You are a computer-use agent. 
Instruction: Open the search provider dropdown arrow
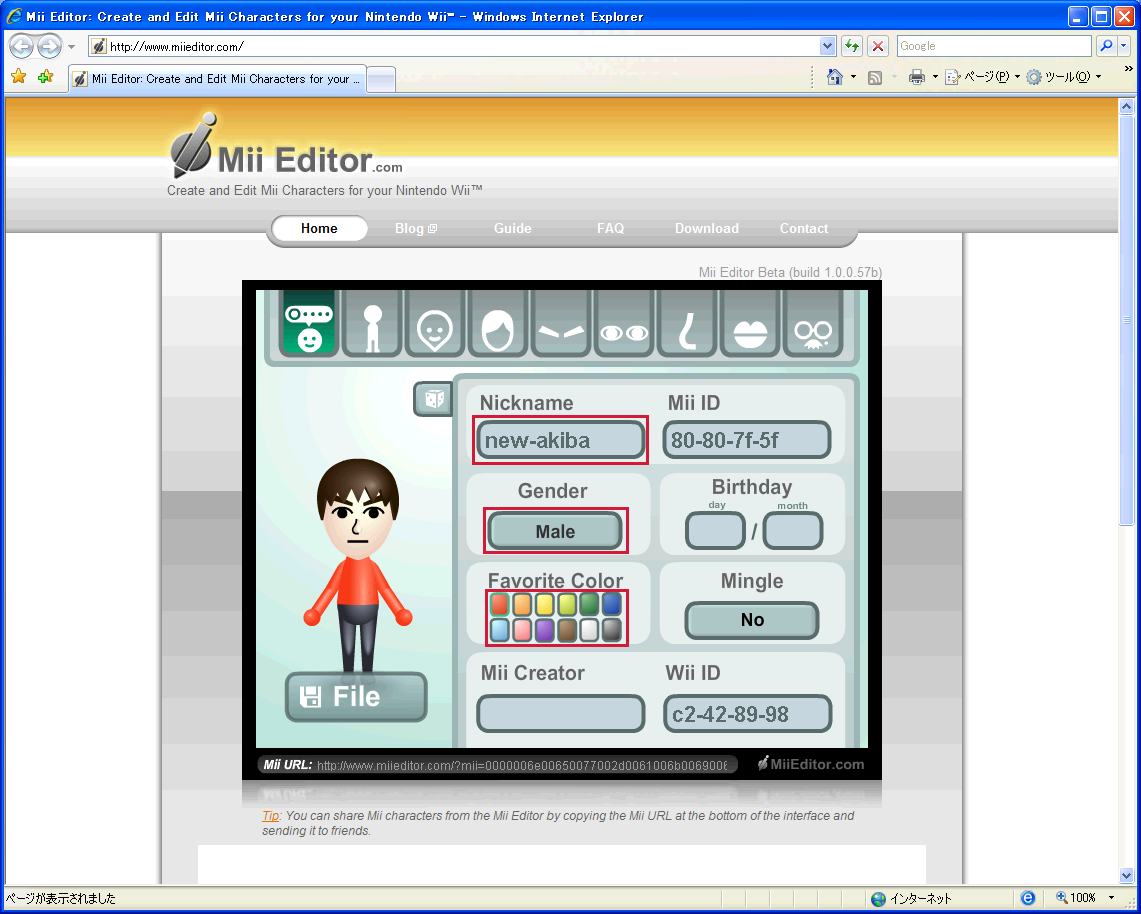click(1124, 46)
